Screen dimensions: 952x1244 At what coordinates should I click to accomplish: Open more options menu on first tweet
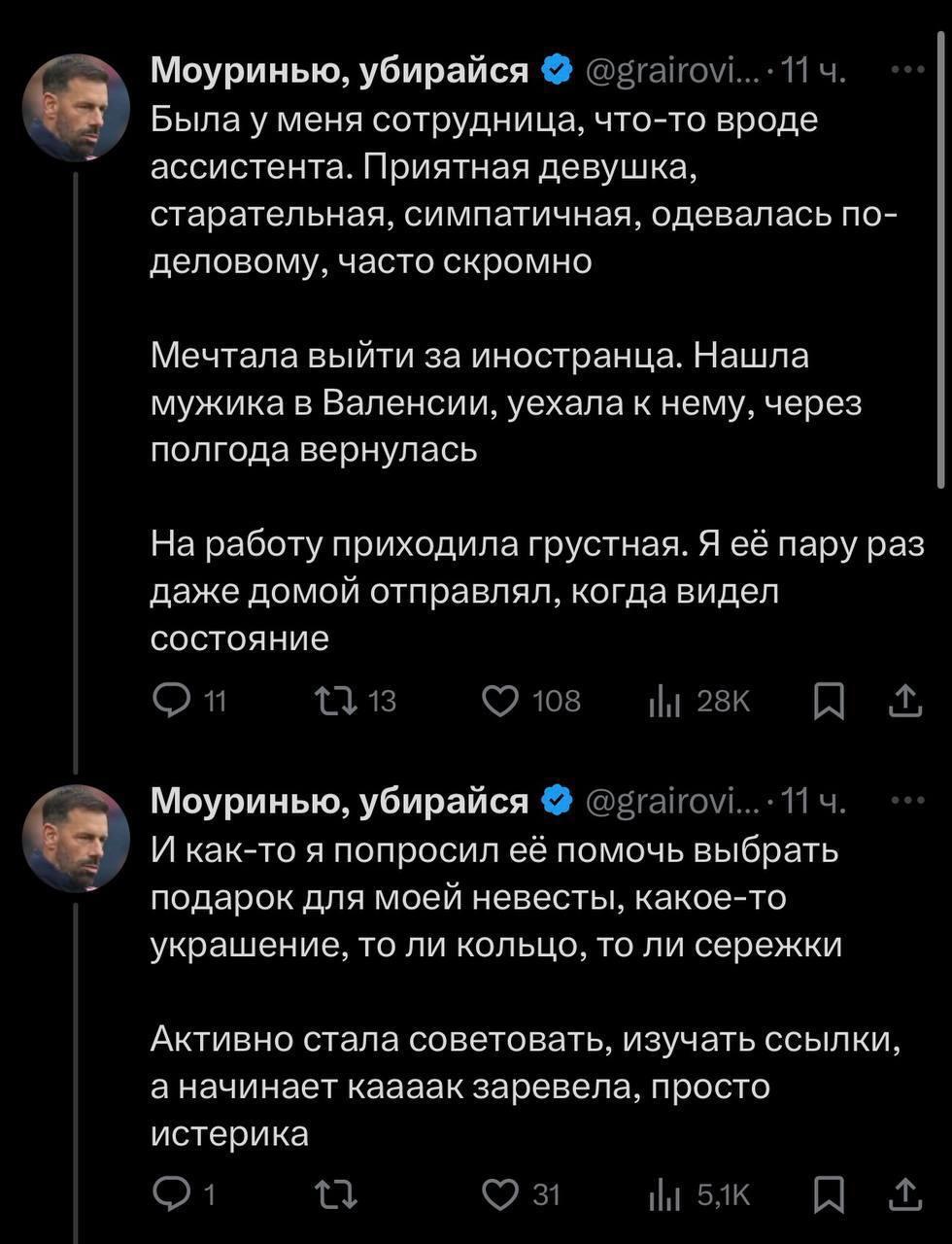point(907,70)
